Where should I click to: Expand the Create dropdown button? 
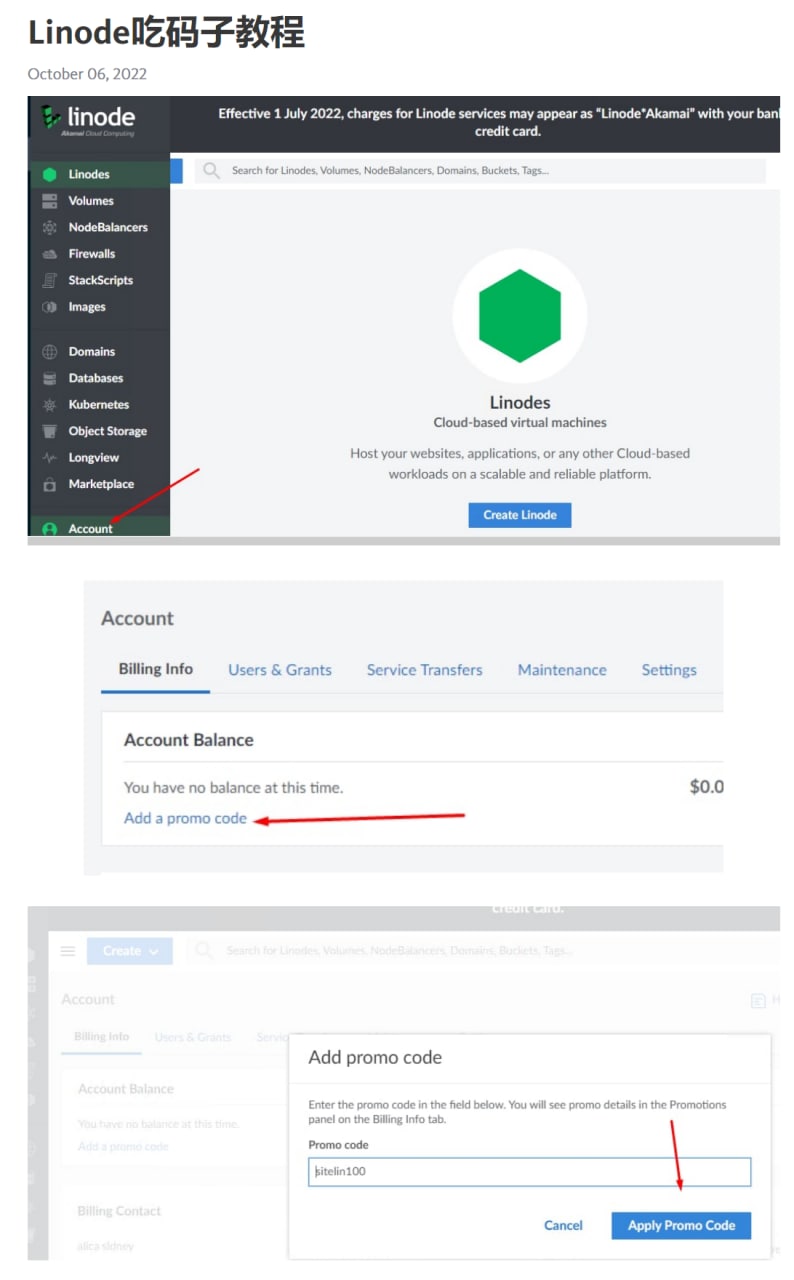point(130,951)
